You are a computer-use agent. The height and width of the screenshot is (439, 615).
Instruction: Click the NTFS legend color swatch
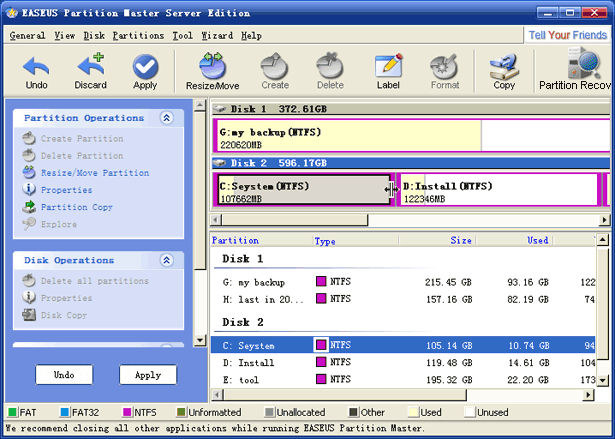(x=128, y=411)
